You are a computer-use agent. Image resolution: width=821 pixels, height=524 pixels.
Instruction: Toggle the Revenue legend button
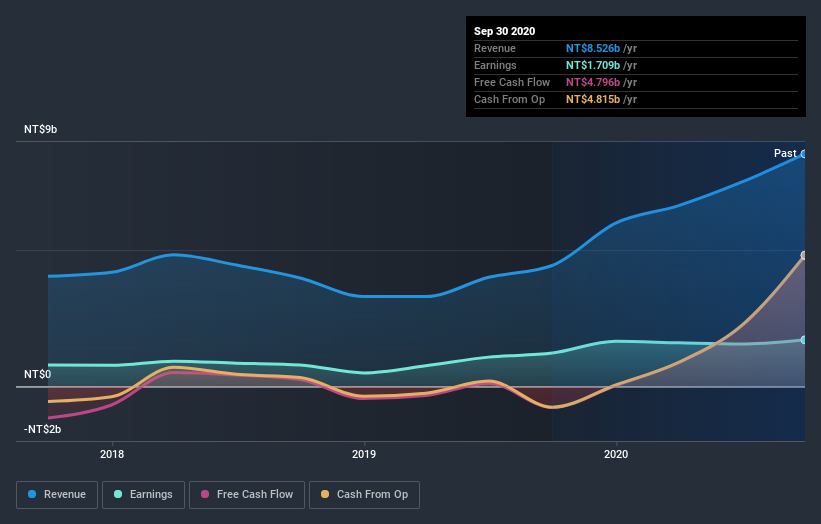[57, 495]
